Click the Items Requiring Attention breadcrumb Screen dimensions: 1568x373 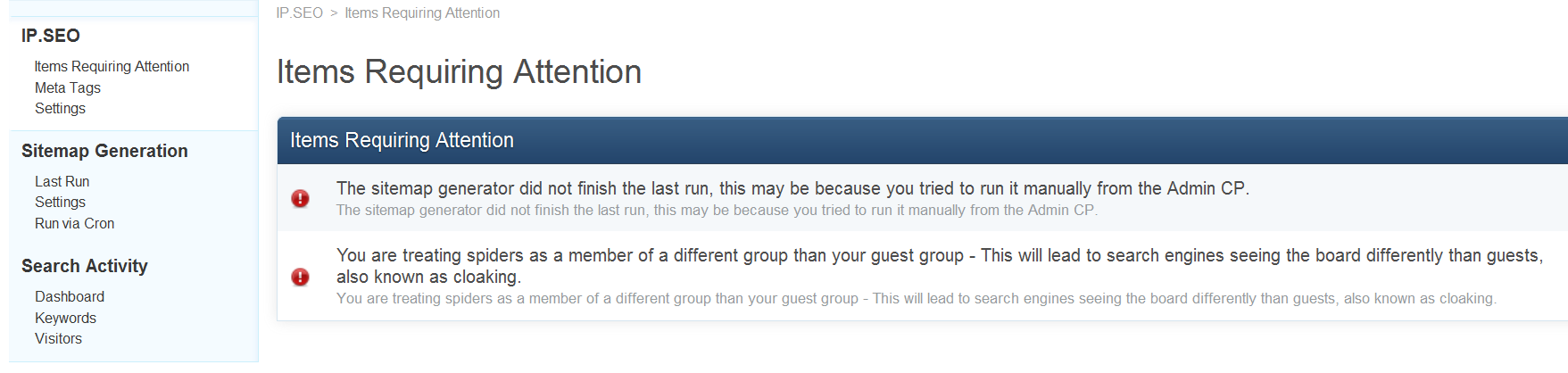point(422,13)
